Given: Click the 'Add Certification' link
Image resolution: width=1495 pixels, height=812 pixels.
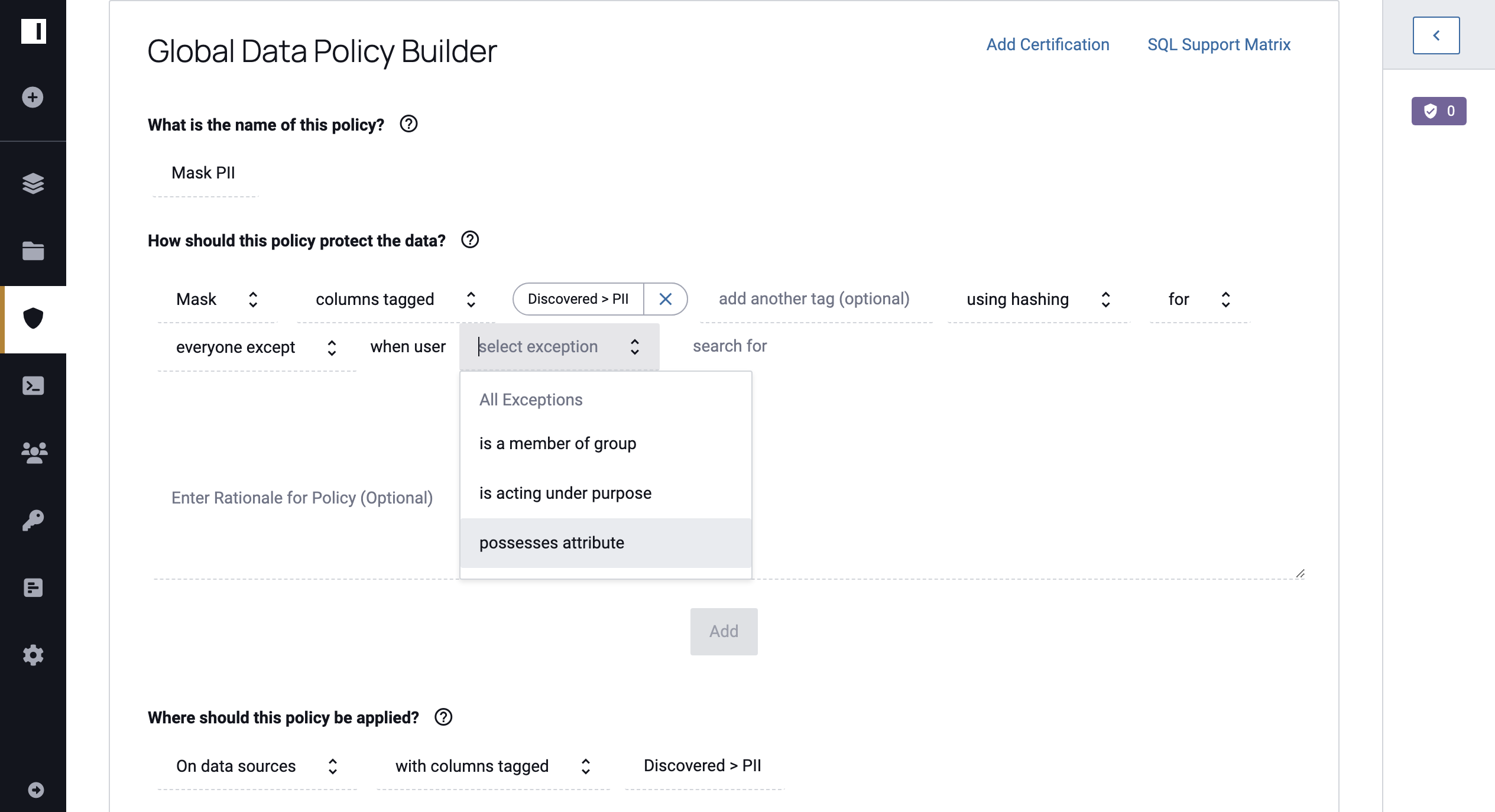Looking at the screenshot, I should pos(1048,44).
